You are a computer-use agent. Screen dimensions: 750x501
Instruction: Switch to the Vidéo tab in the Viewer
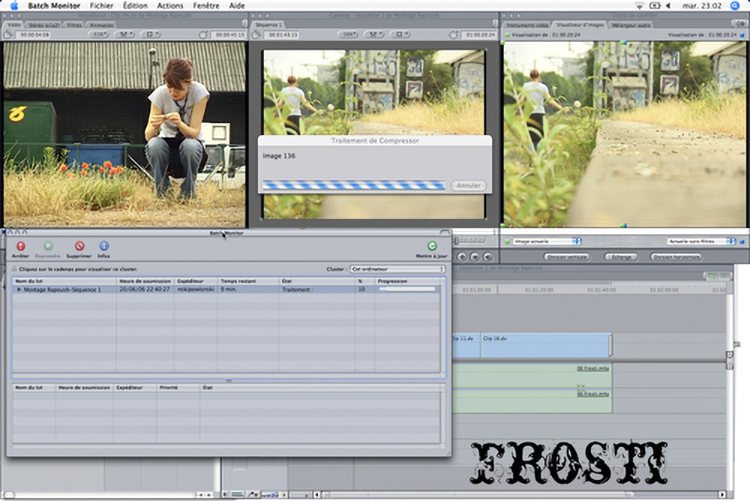[14, 24]
